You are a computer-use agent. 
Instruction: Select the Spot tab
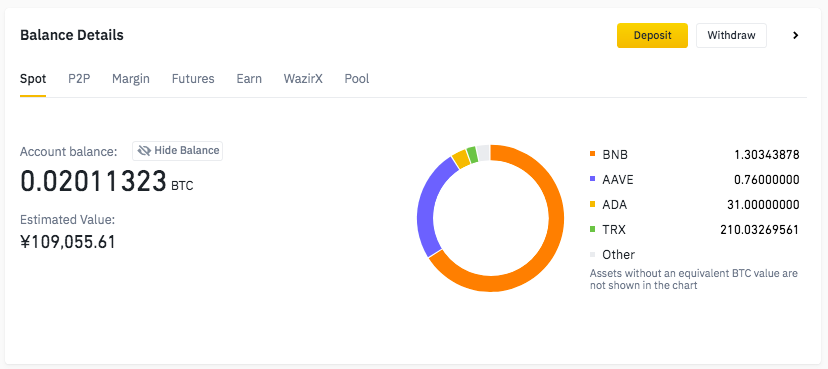33,79
